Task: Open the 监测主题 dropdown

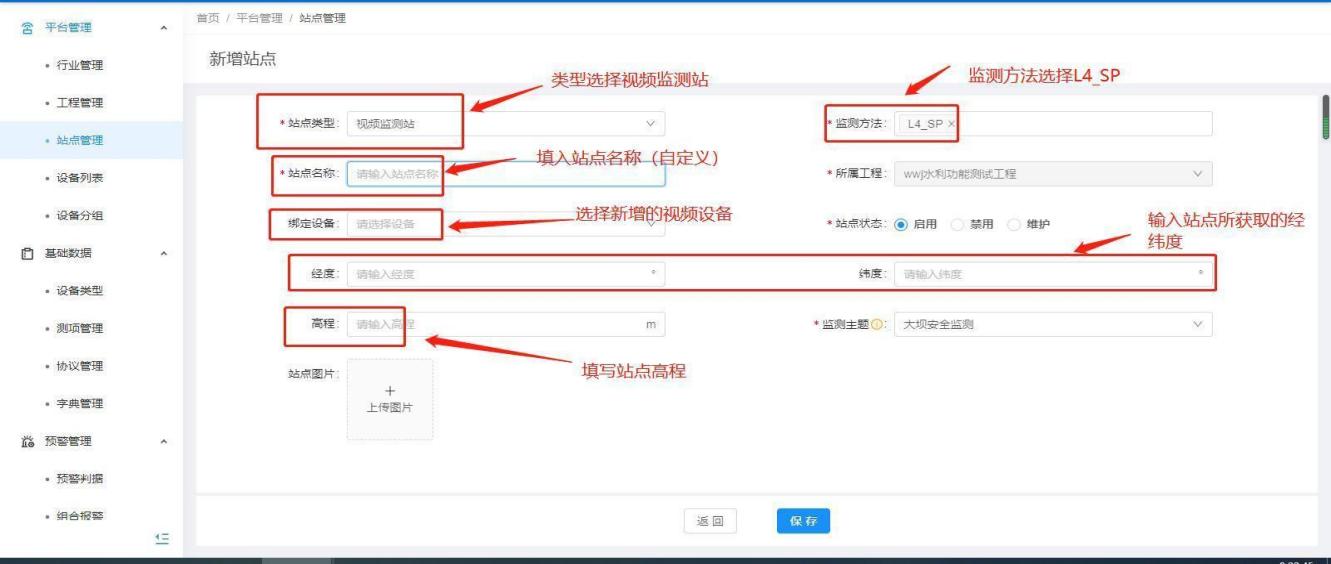Action: tap(1050, 325)
